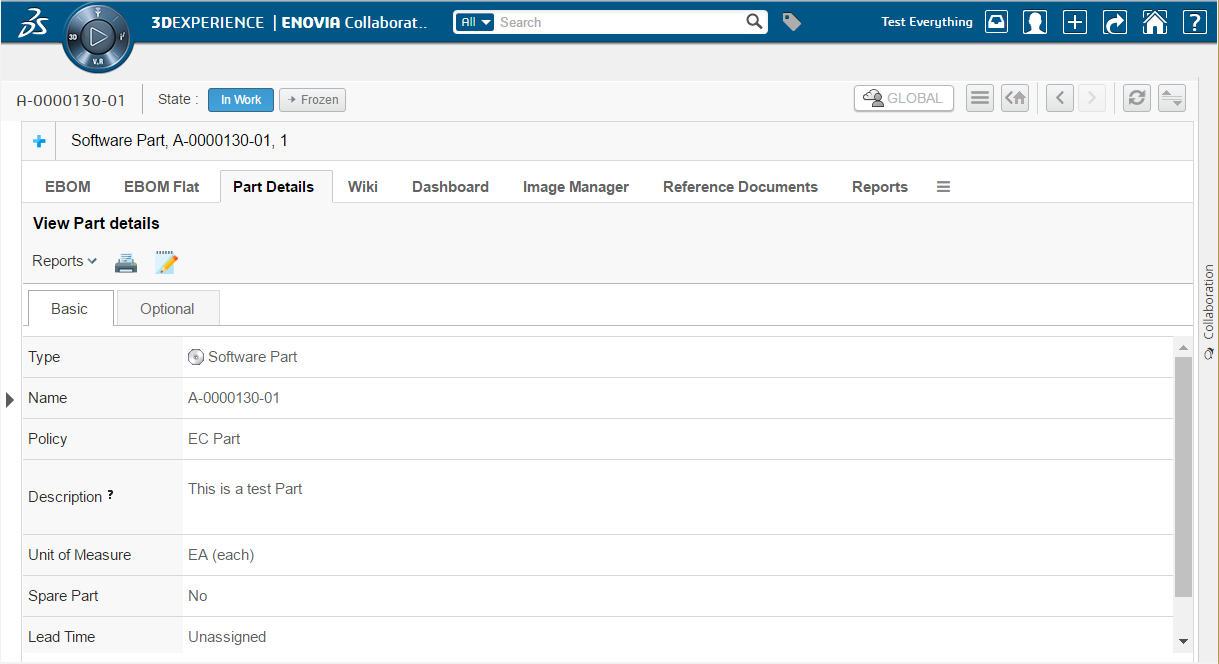The width and height of the screenshot is (1219, 664).
Task: Open the help question mark icon
Action: (x=1194, y=22)
